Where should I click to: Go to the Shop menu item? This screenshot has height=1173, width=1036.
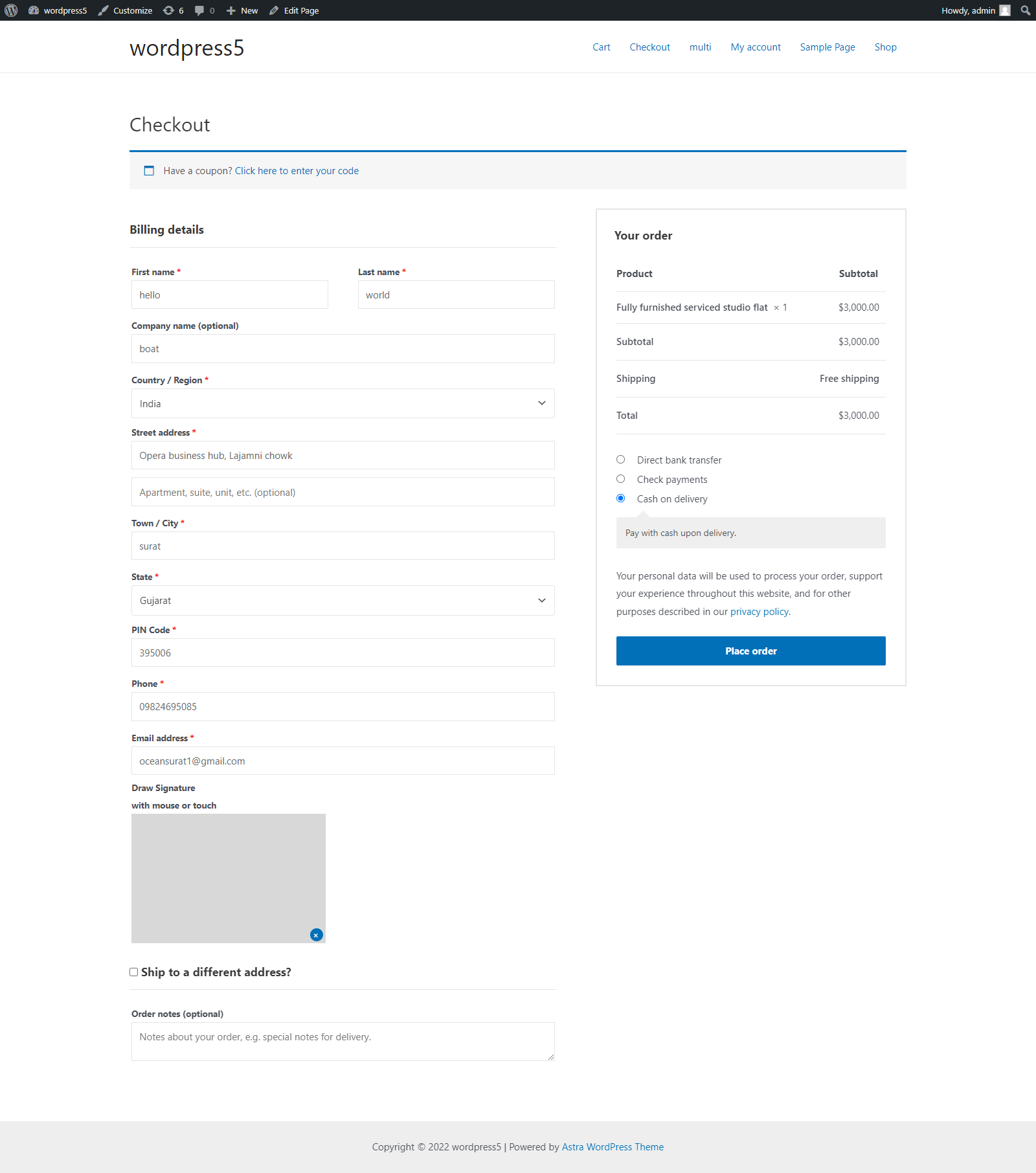click(886, 47)
